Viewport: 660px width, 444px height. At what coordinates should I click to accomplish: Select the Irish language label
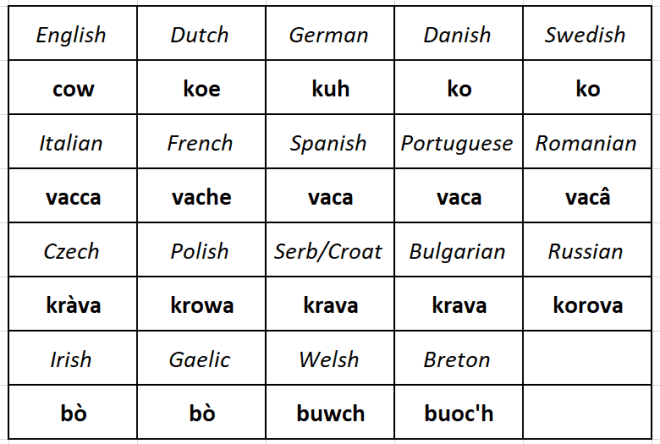tap(71, 359)
